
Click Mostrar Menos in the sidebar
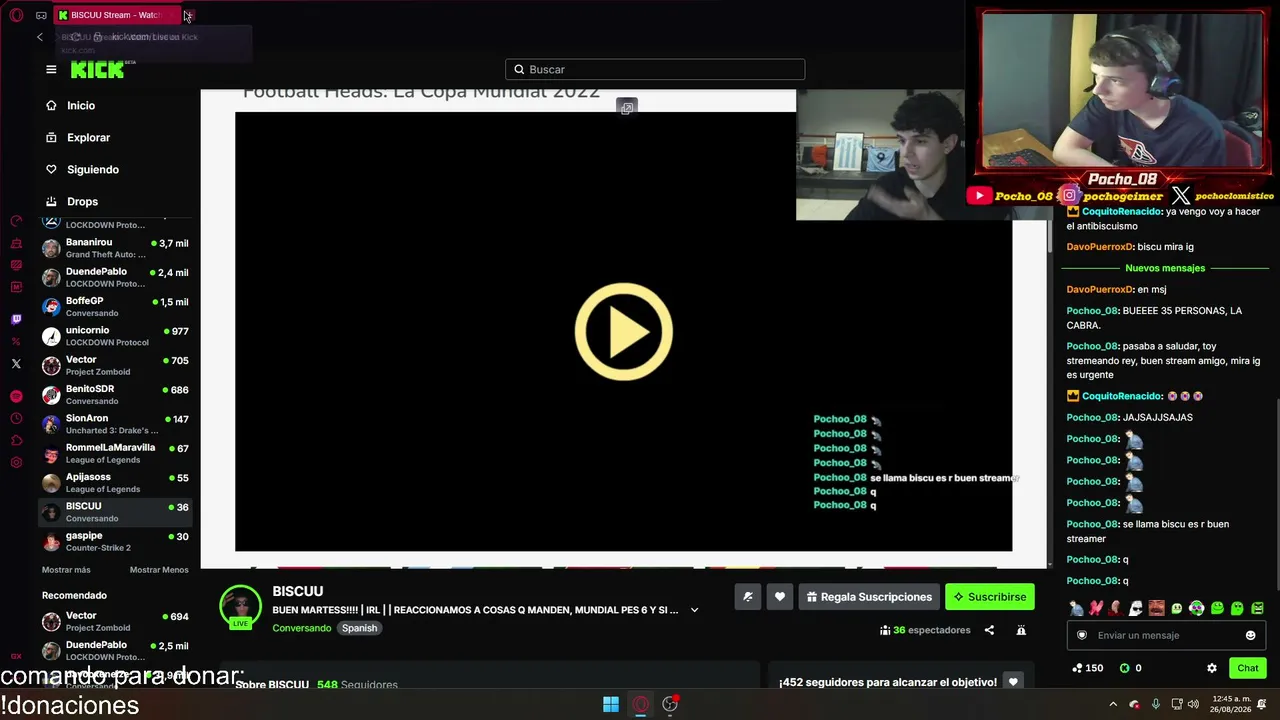159,570
